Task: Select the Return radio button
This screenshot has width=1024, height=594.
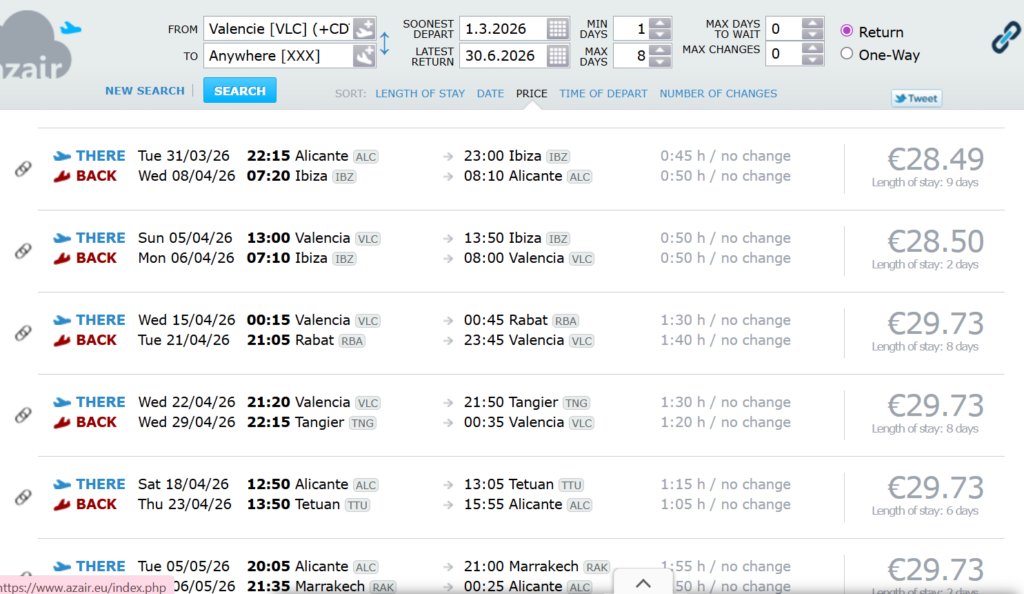Action: point(847,31)
